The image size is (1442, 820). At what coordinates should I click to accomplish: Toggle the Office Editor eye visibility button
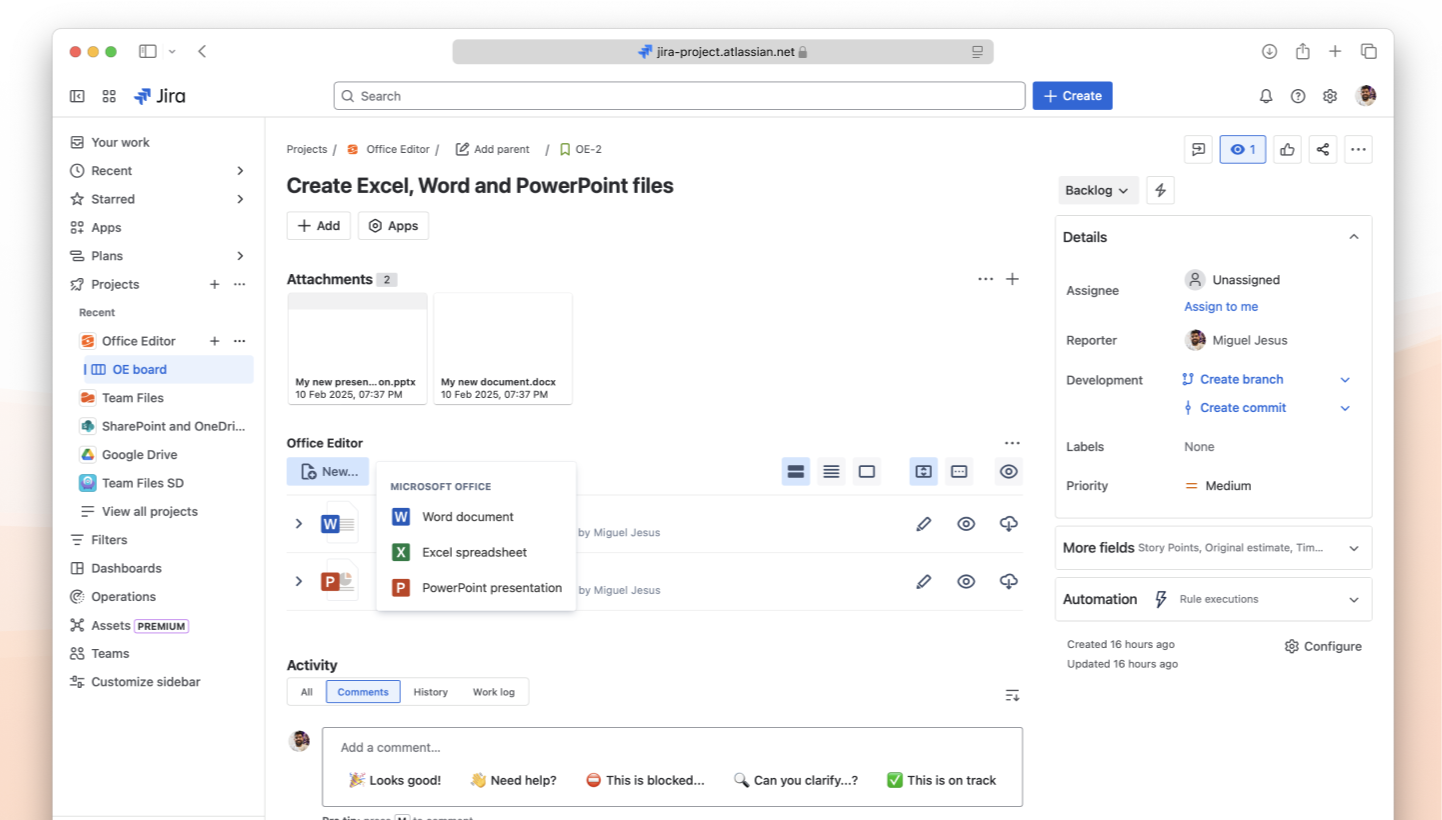pos(1009,471)
